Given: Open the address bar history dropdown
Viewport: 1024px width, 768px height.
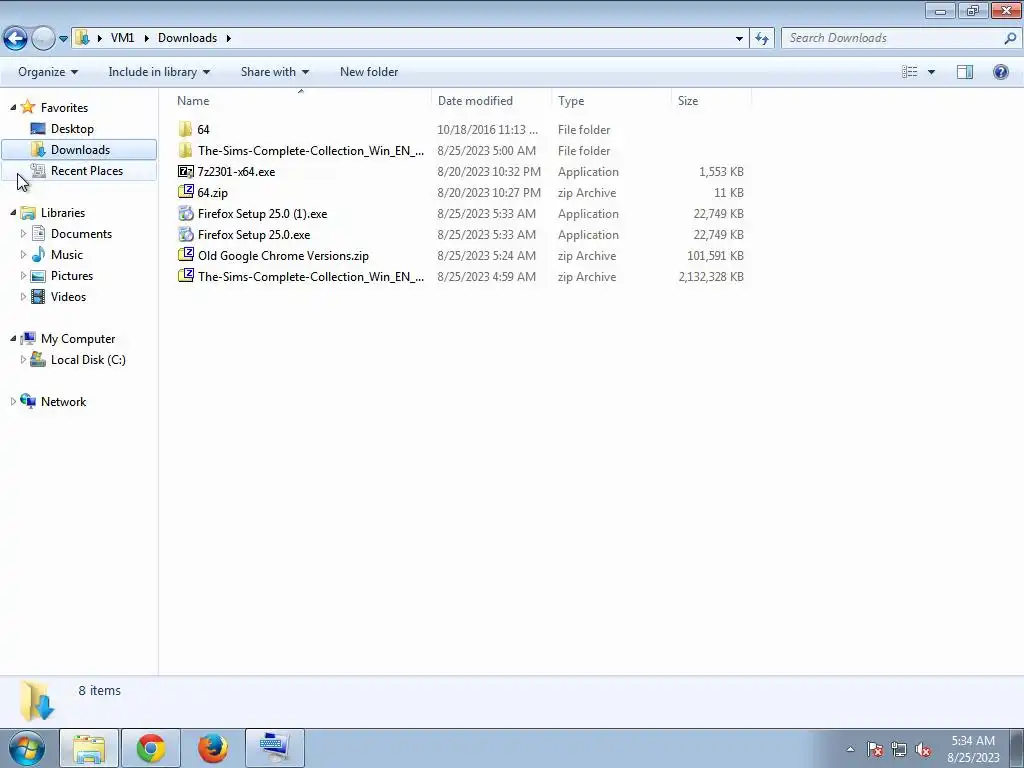Looking at the screenshot, I should click(x=739, y=38).
